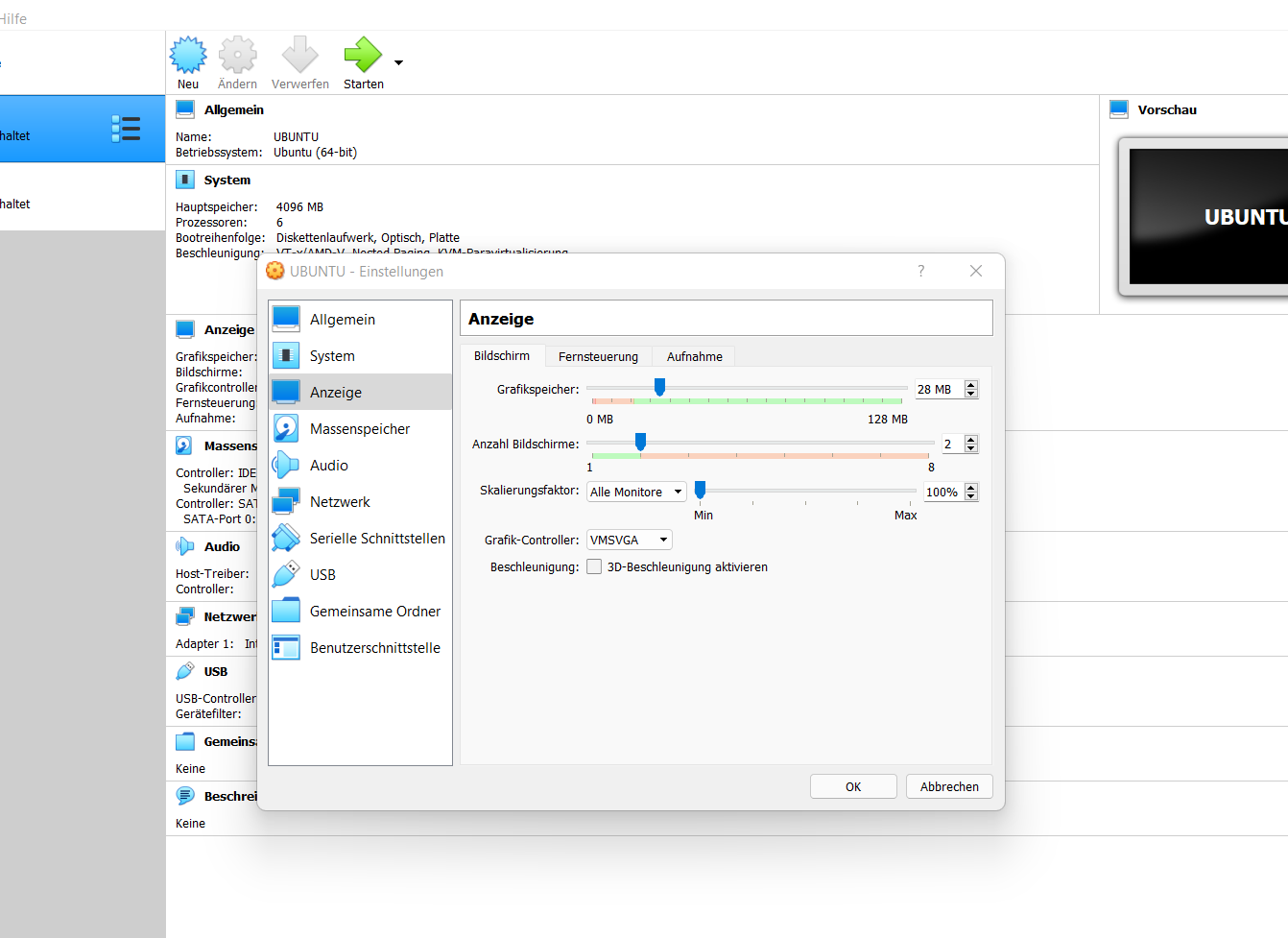The height and width of the screenshot is (938, 1288).
Task: Click the list menu icon of selected VM
Action: pyautogui.click(x=126, y=129)
